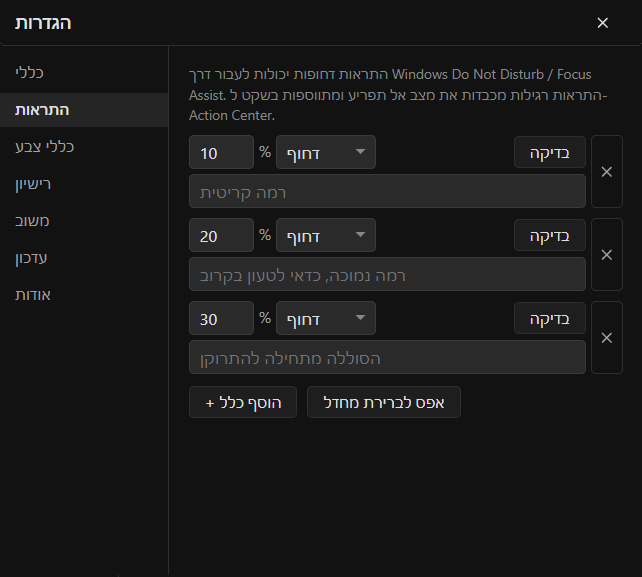Edit the הסוללה מתחילה להתרוקן message field
This screenshot has height=577, width=642.
click(x=387, y=357)
